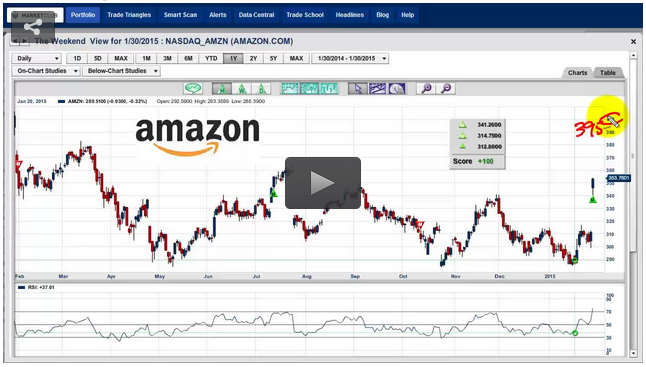Select the candlestick chart style icon
The width and height of the screenshot is (646, 367).
[x=309, y=88]
